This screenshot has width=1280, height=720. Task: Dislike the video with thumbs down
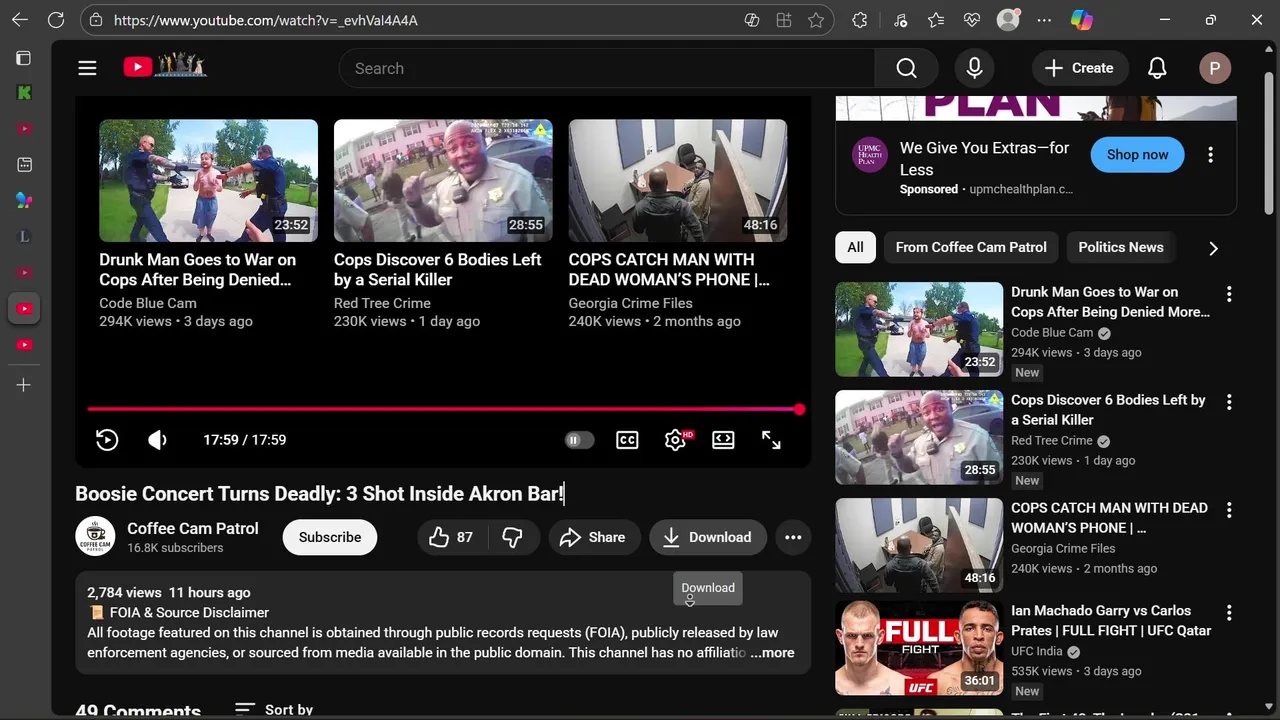click(x=512, y=537)
